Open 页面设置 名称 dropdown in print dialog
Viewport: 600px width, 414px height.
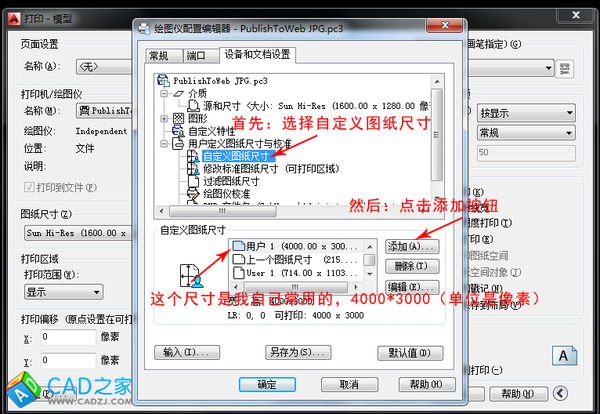coord(104,67)
